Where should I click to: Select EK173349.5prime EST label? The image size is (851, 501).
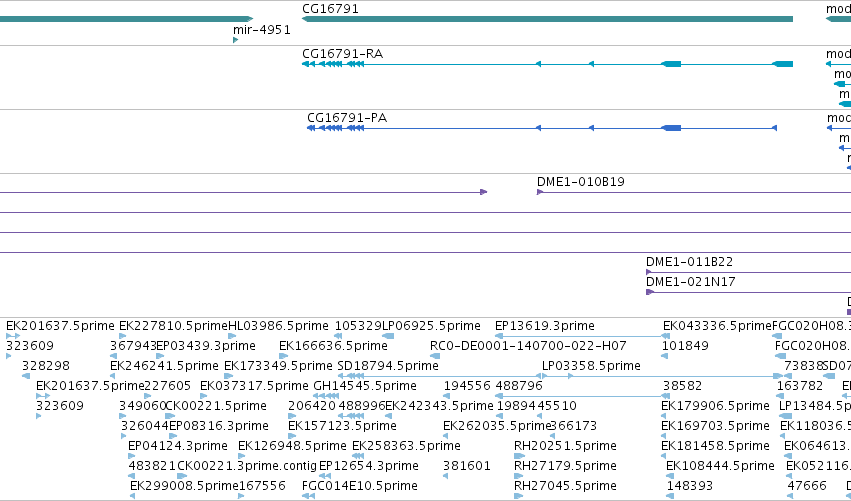(278, 366)
